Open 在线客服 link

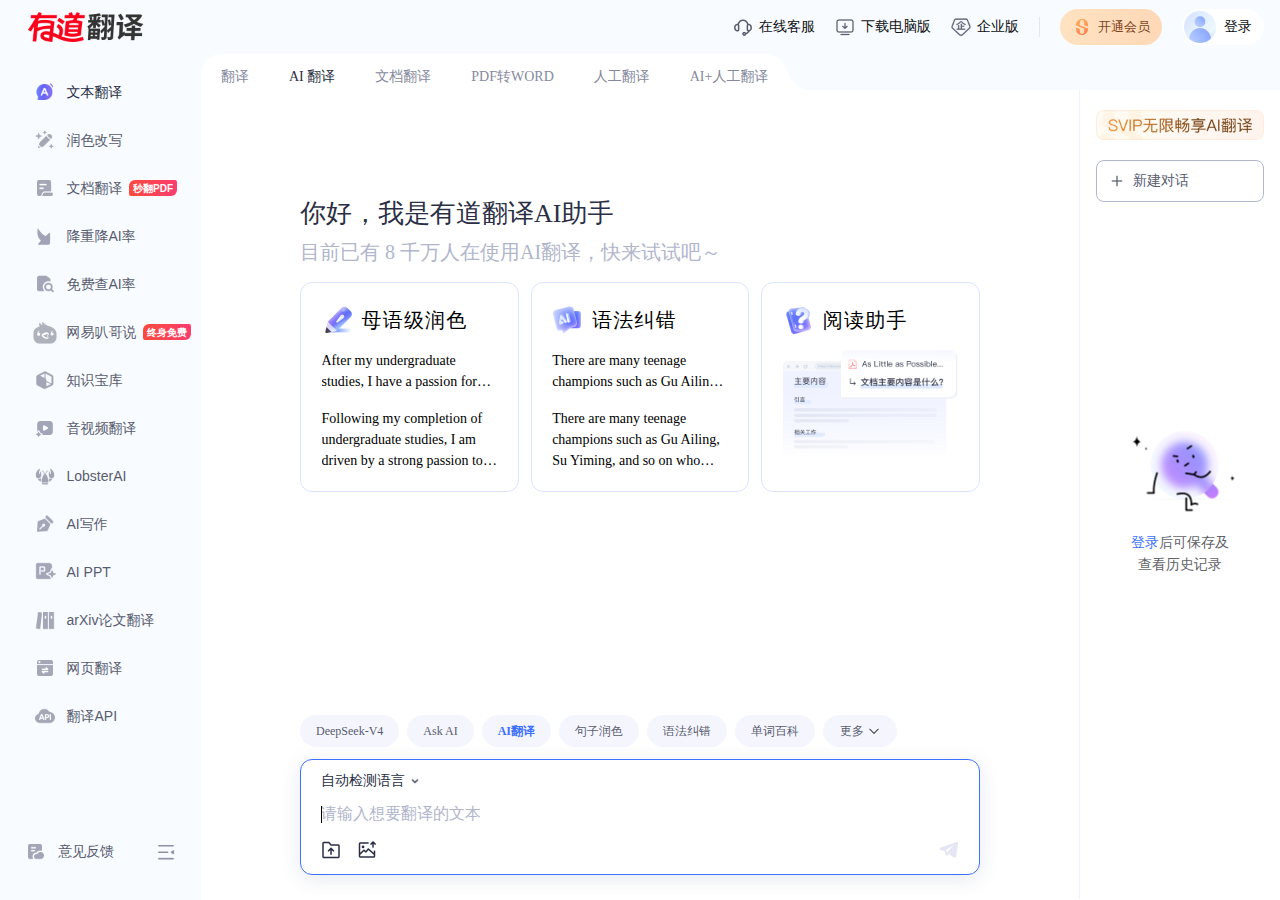pyautogui.click(x=774, y=27)
